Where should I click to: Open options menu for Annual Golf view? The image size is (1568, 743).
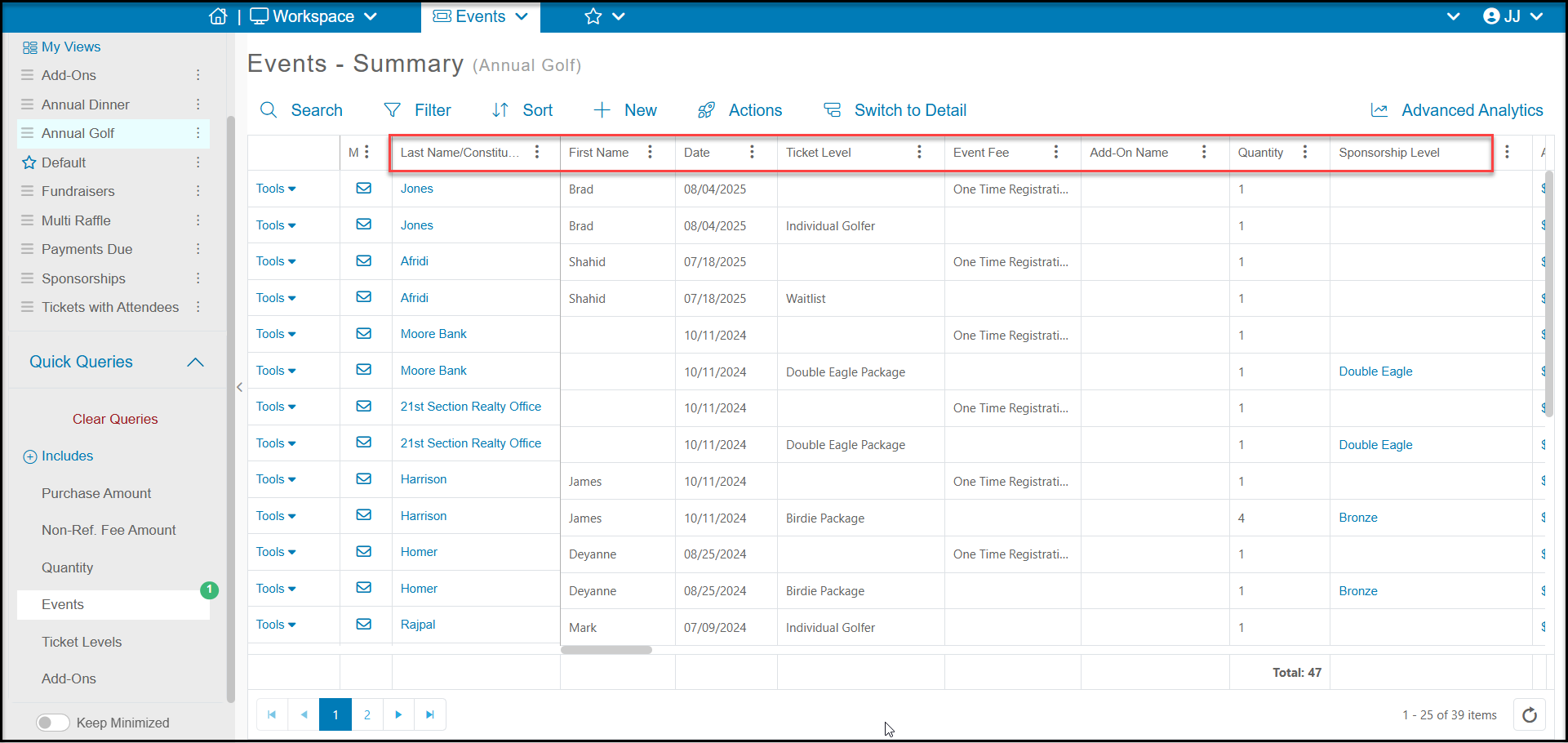pyautogui.click(x=198, y=133)
